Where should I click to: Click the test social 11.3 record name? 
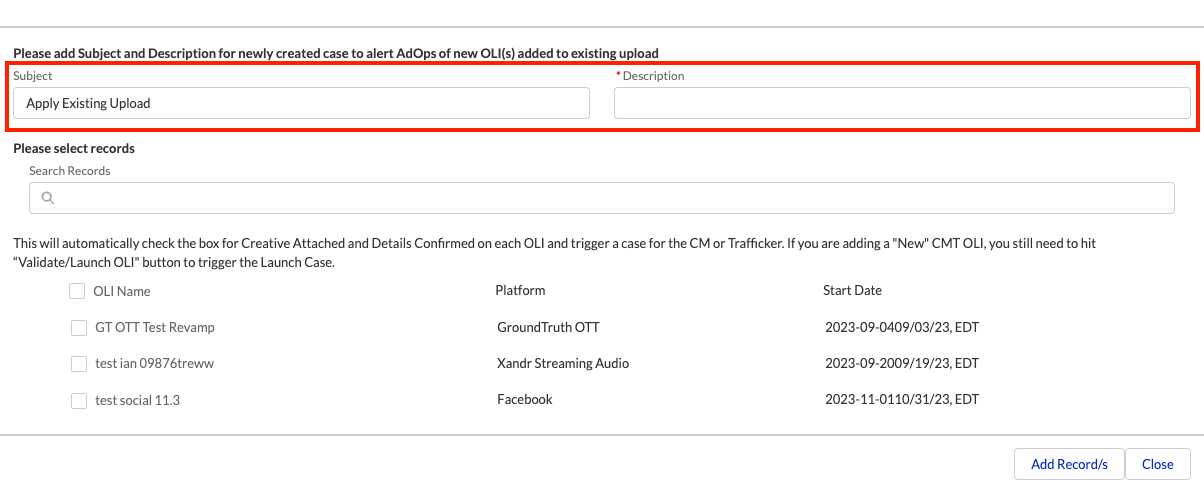click(x=137, y=400)
